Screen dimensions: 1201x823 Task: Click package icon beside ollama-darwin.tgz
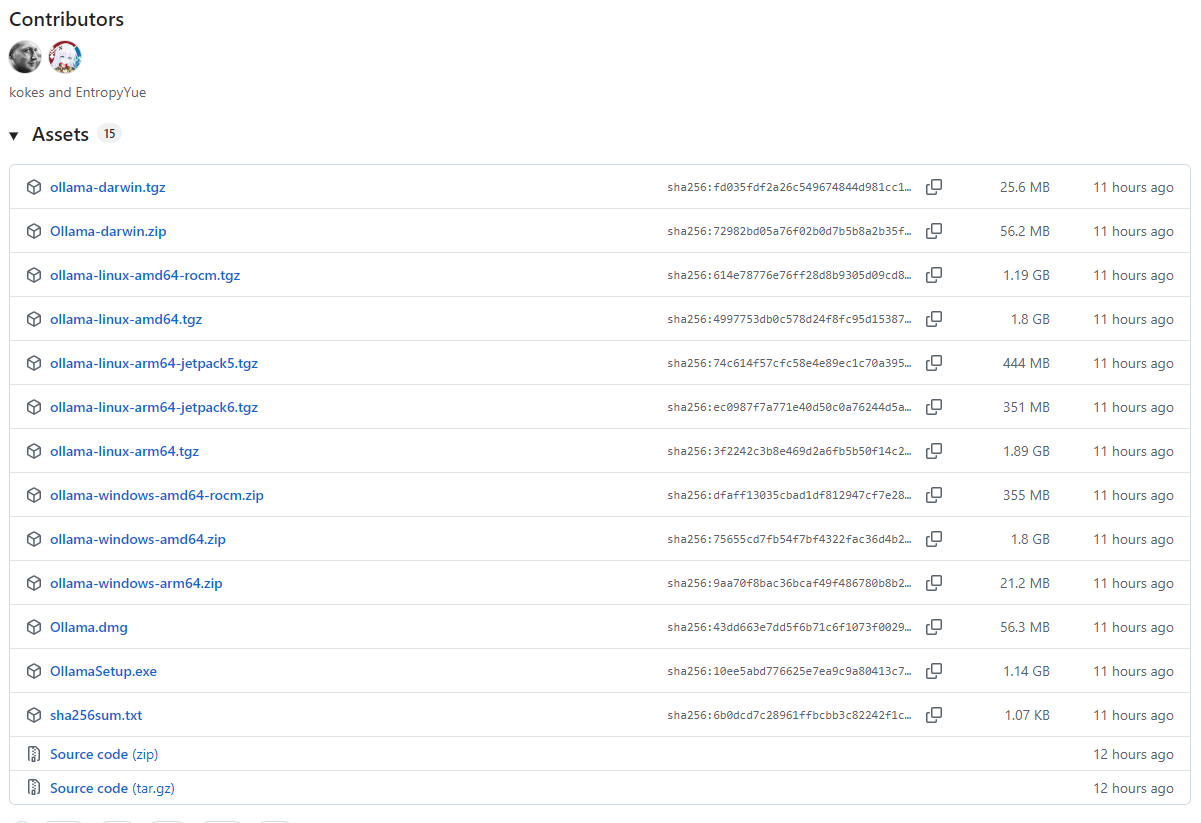[x=34, y=187]
